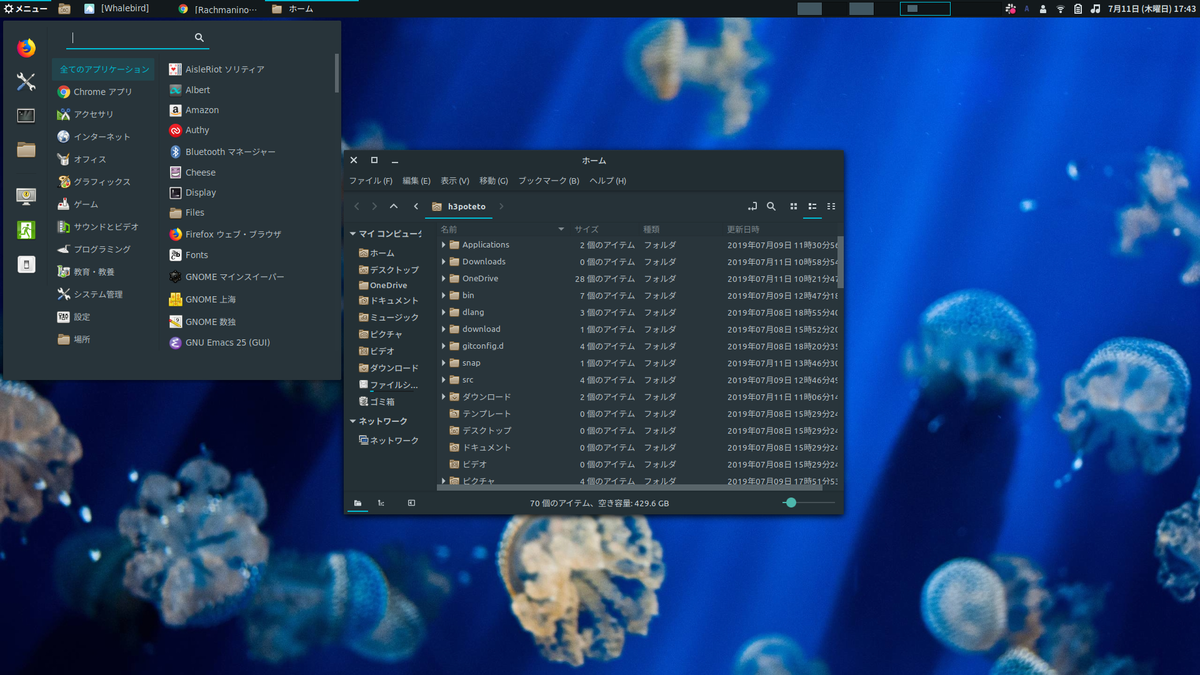
Task: Toggle the location entry path button
Action: (752, 207)
